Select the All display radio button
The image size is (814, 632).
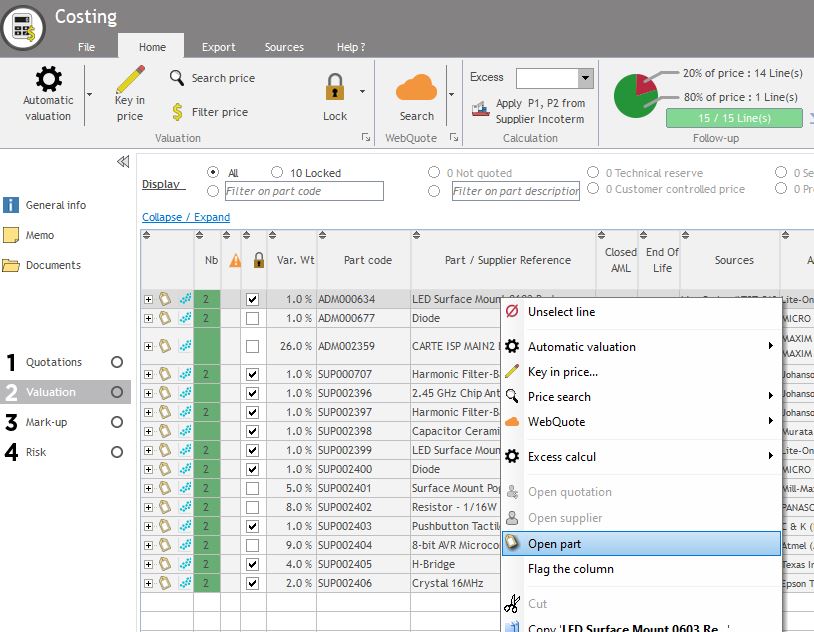(213, 173)
